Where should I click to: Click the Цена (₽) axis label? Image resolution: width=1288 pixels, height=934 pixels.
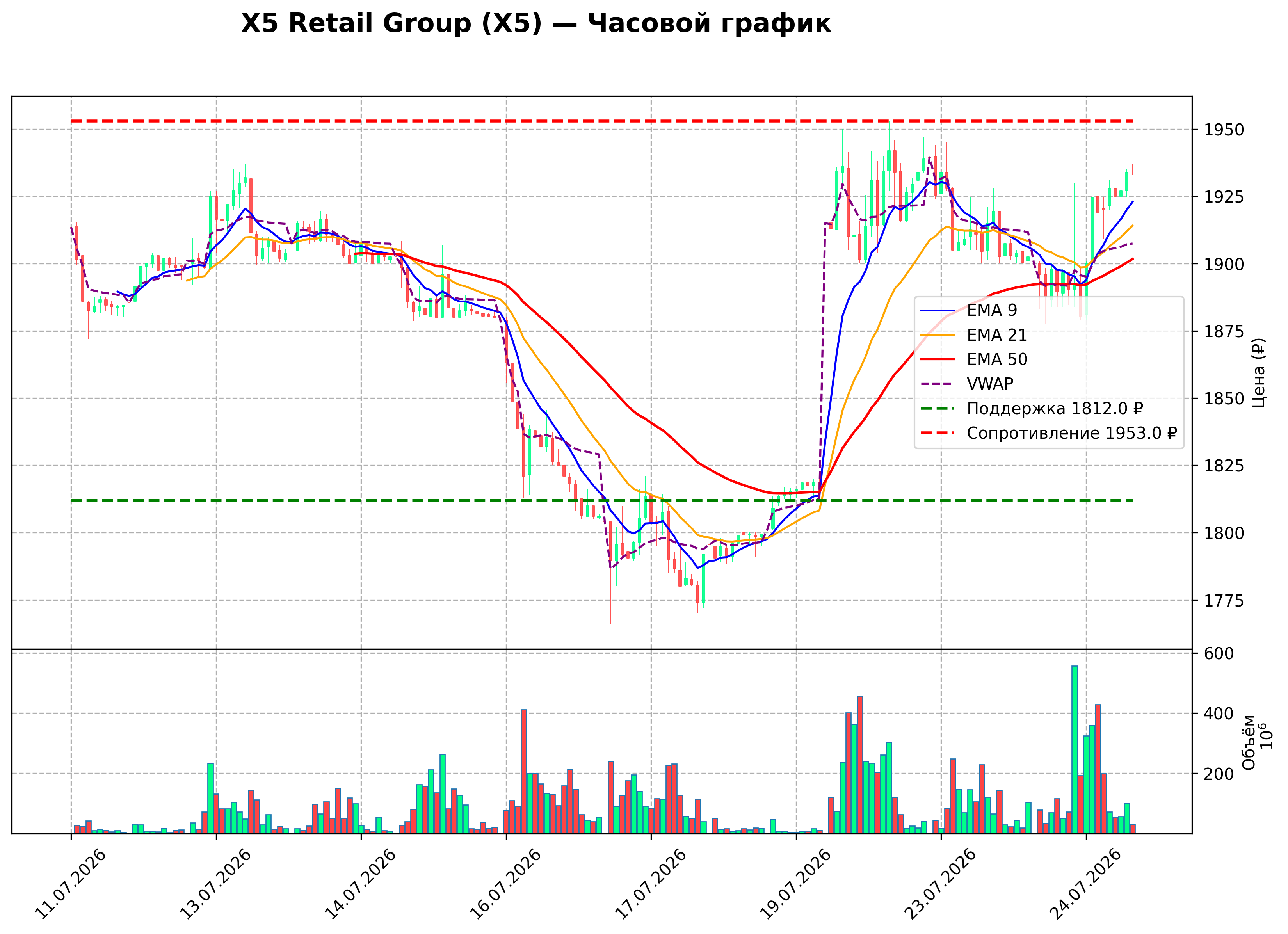point(1258,372)
